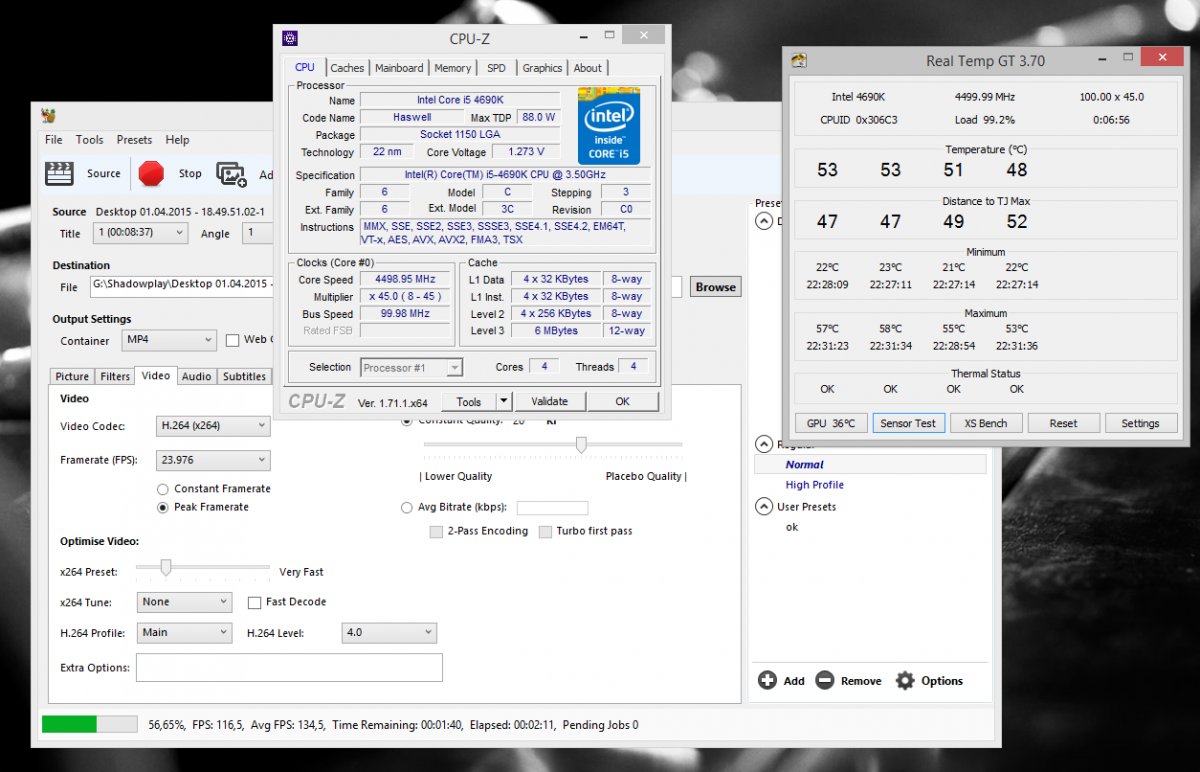The width and height of the screenshot is (1200, 772).
Task: Click the Source clapperboard icon in HandBrake
Action: [x=60, y=173]
